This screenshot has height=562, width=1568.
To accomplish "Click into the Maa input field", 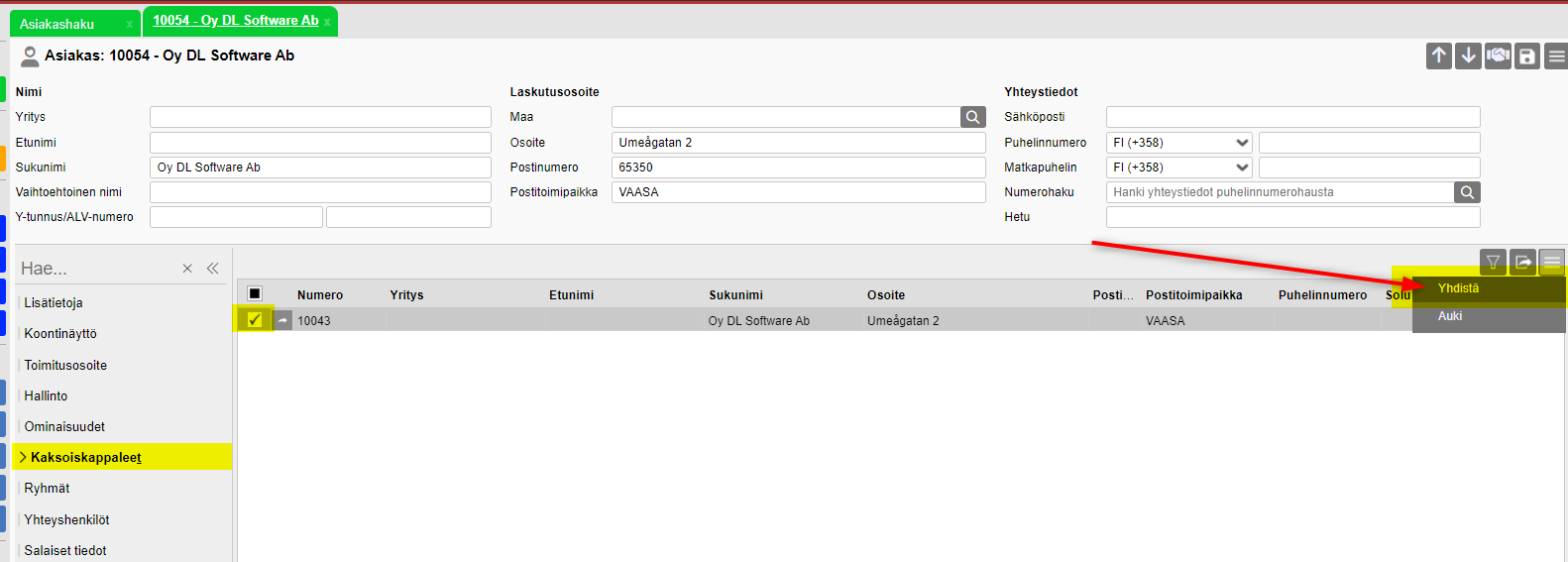I will coord(786,117).
